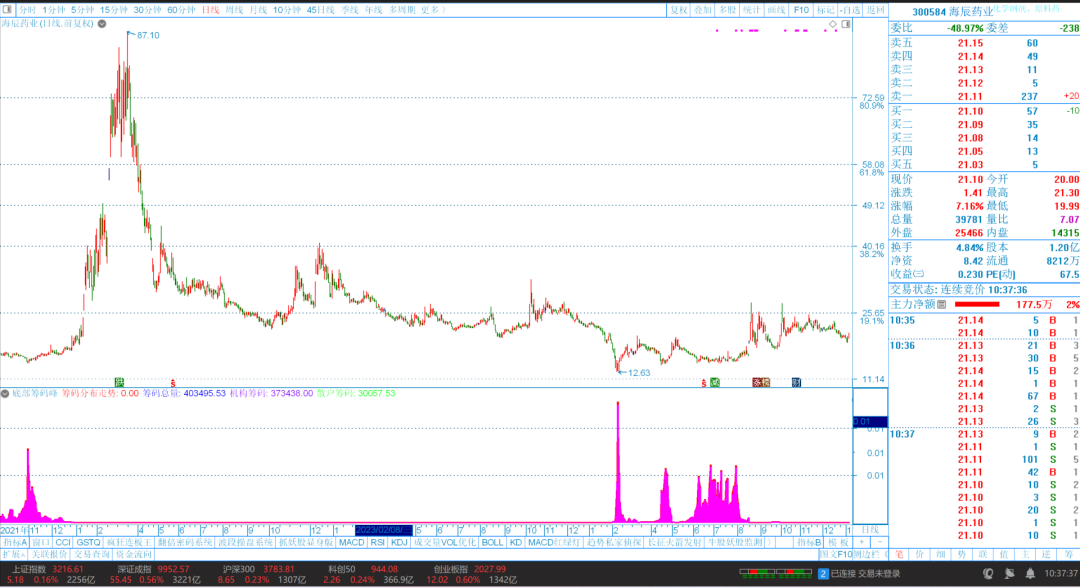Open 多股 multi-stock view

click(727, 10)
